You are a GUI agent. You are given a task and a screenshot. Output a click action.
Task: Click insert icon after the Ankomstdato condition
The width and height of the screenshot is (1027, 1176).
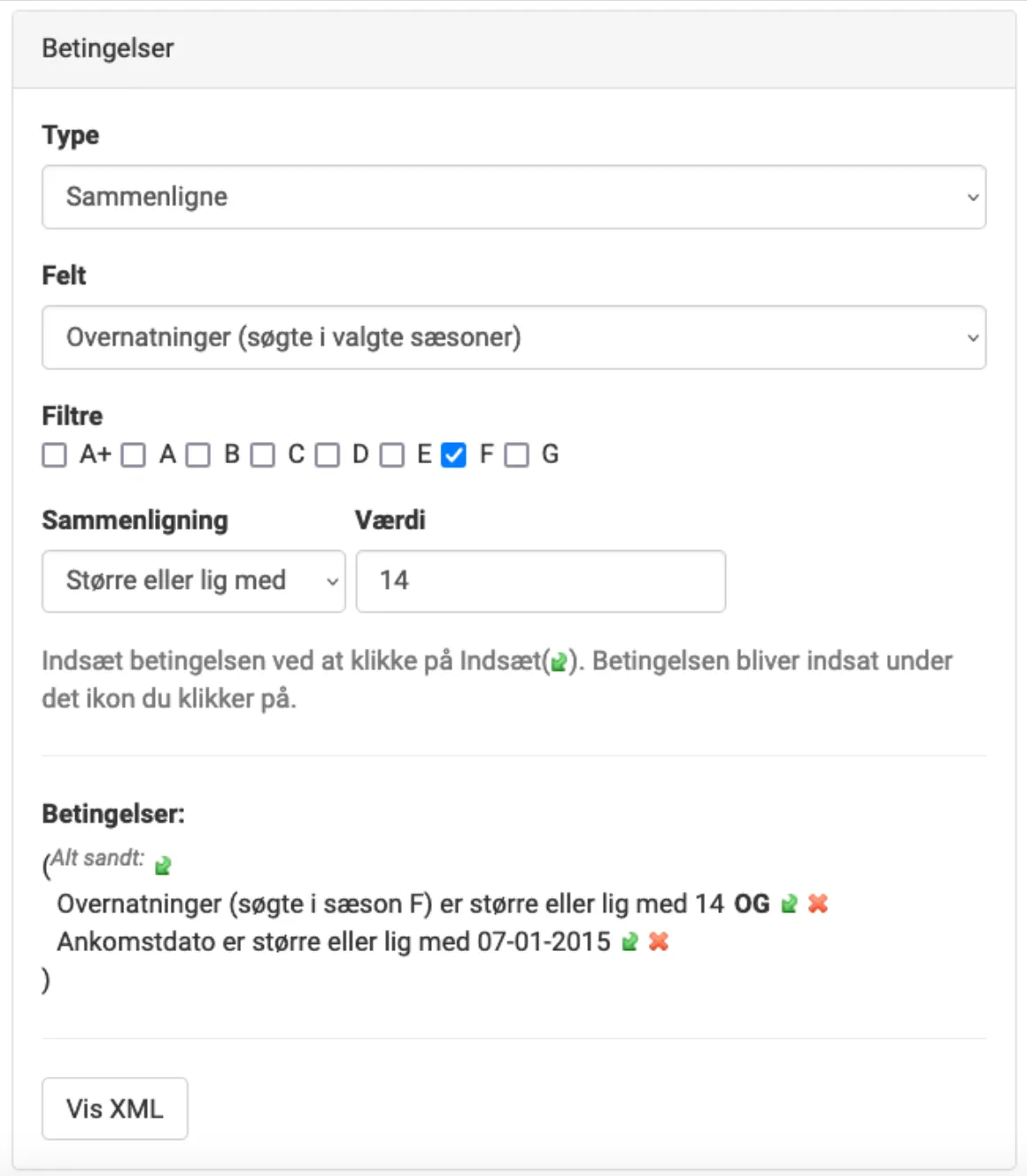click(x=629, y=942)
